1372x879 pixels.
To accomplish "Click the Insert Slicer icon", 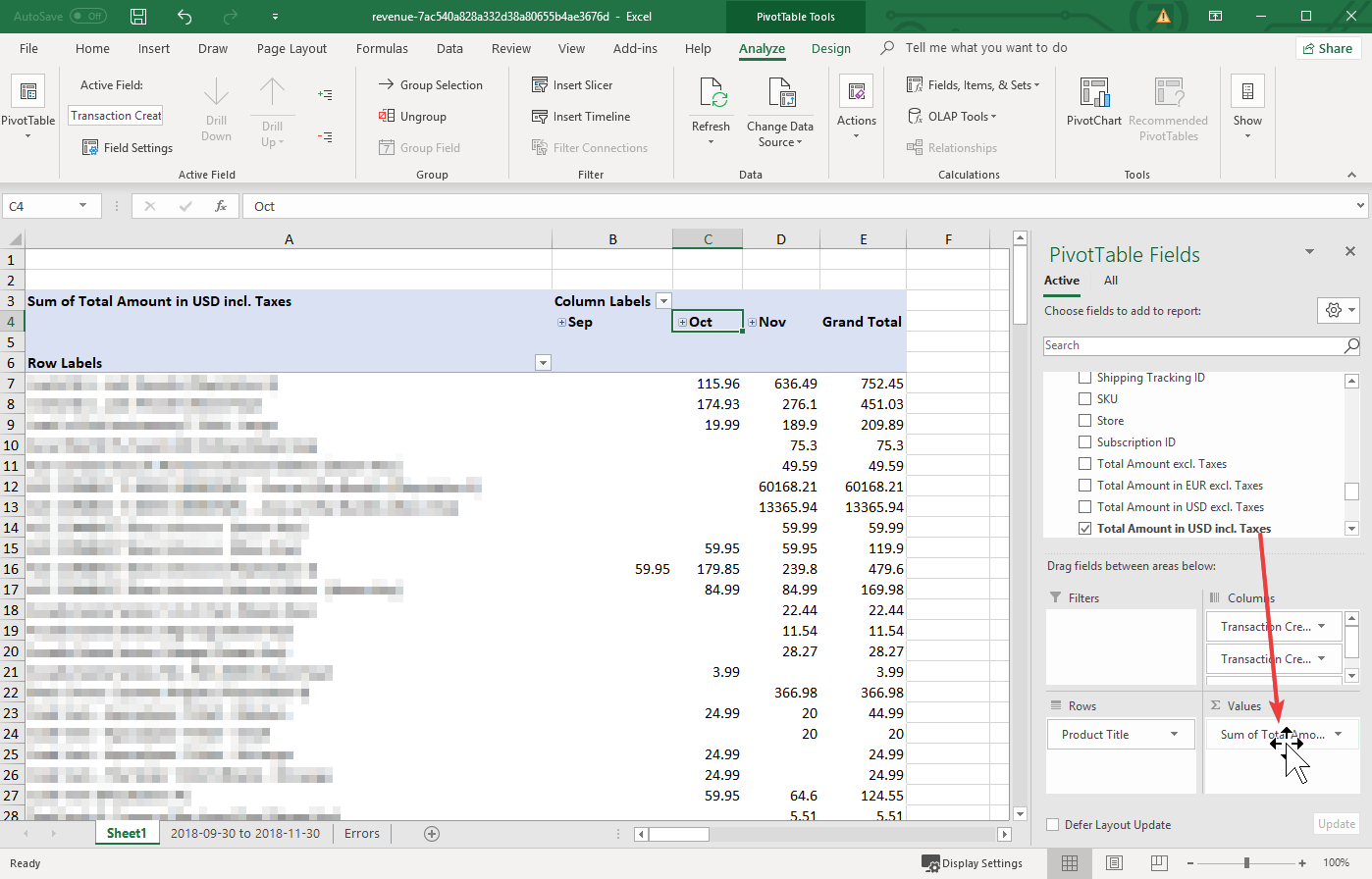I will coord(540,85).
